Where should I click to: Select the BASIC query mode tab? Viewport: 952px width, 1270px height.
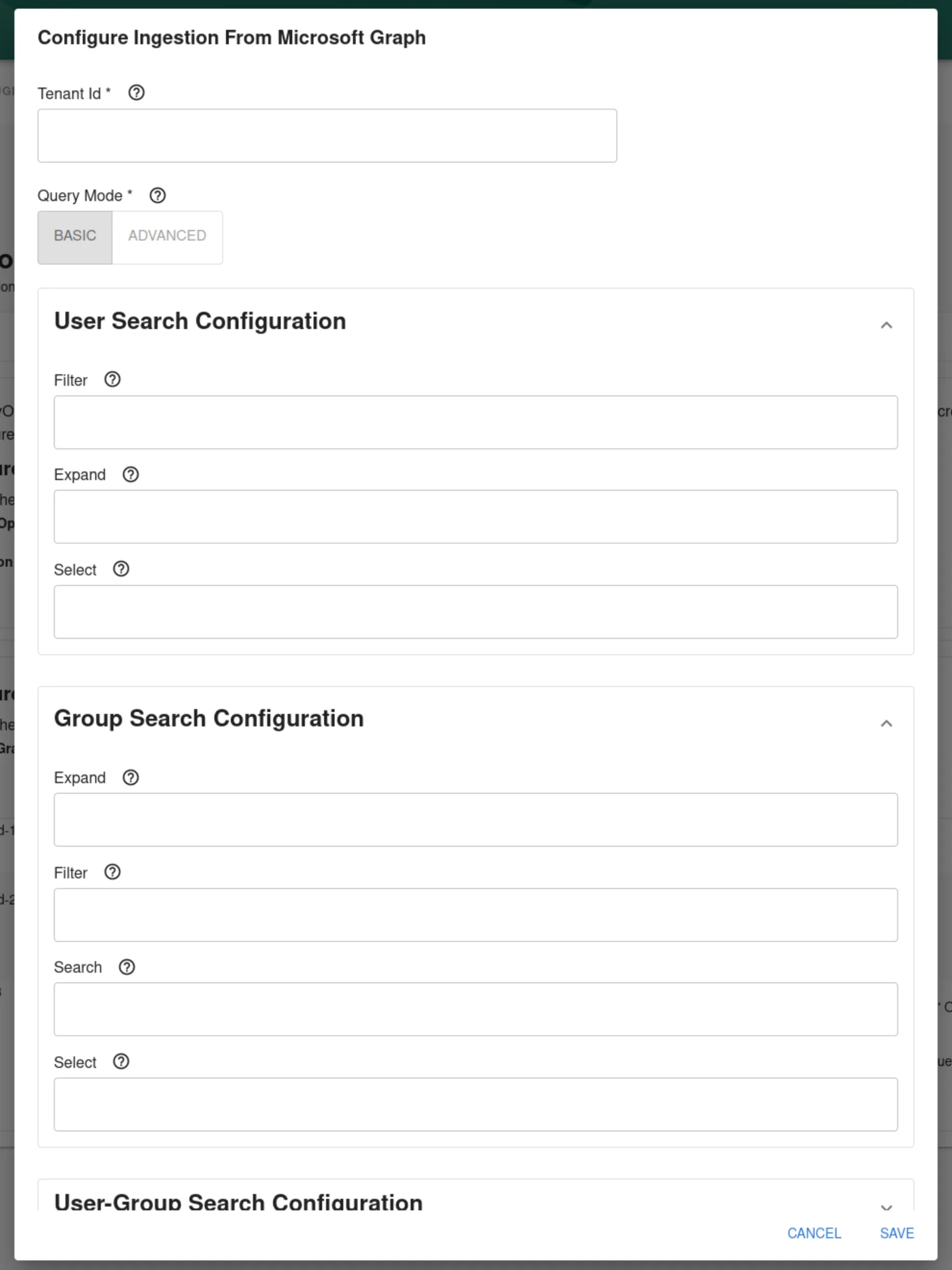point(75,236)
